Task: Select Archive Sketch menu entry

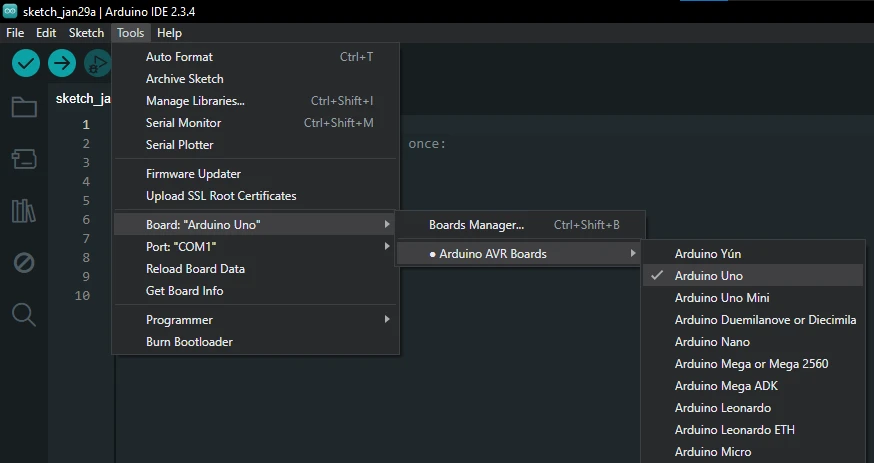Action: coord(256,79)
